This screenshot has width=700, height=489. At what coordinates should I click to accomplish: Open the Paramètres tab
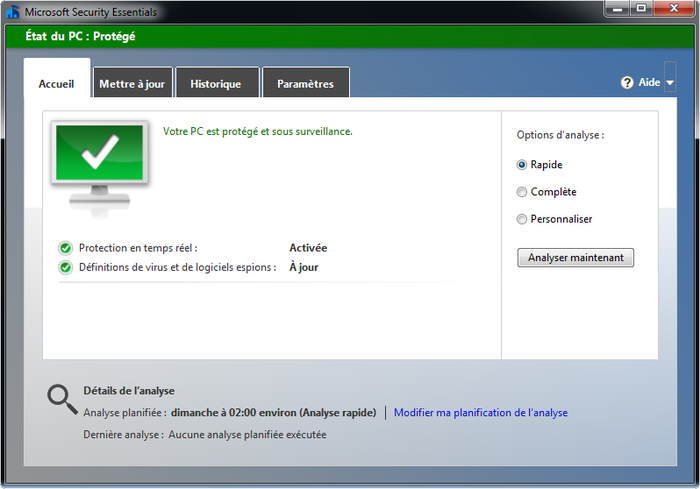point(306,84)
